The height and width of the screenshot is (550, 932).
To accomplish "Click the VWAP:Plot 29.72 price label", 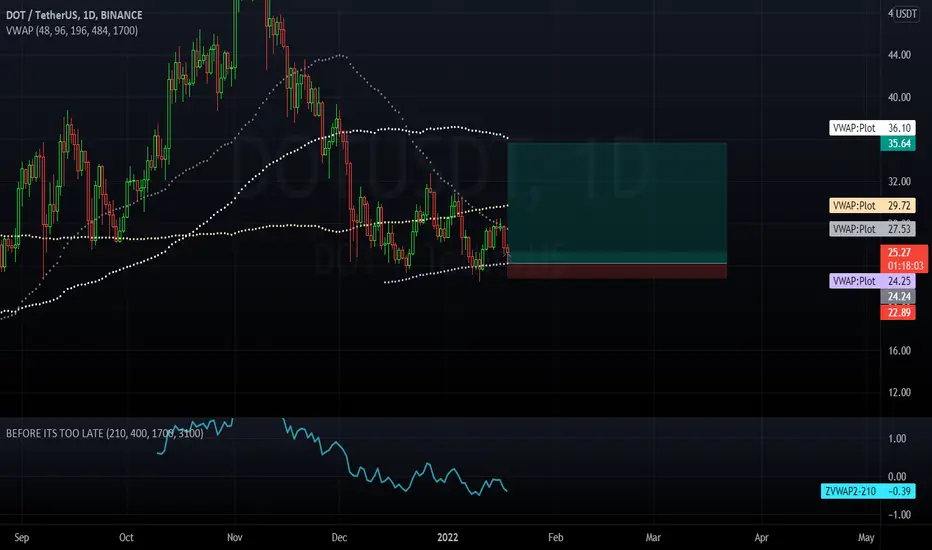I will pos(872,206).
